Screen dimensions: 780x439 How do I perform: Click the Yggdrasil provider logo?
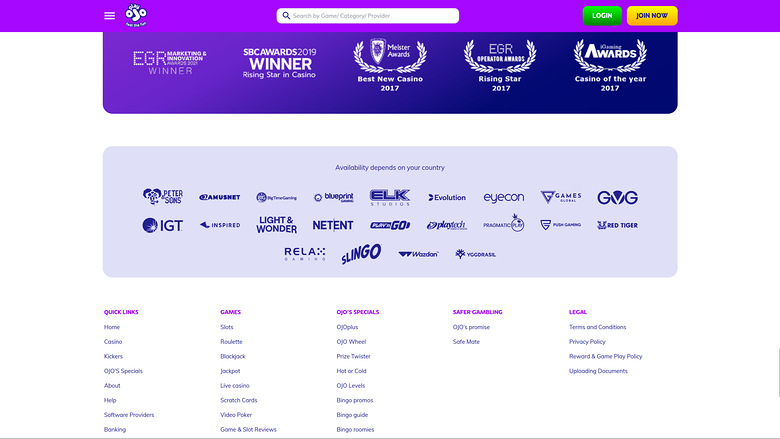click(x=476, y=254)
